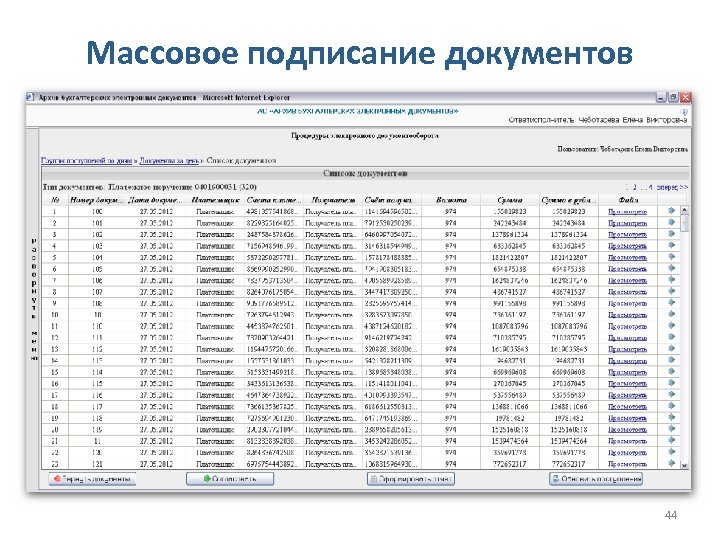Sort by the Плательщик column header

pos(215,200)
